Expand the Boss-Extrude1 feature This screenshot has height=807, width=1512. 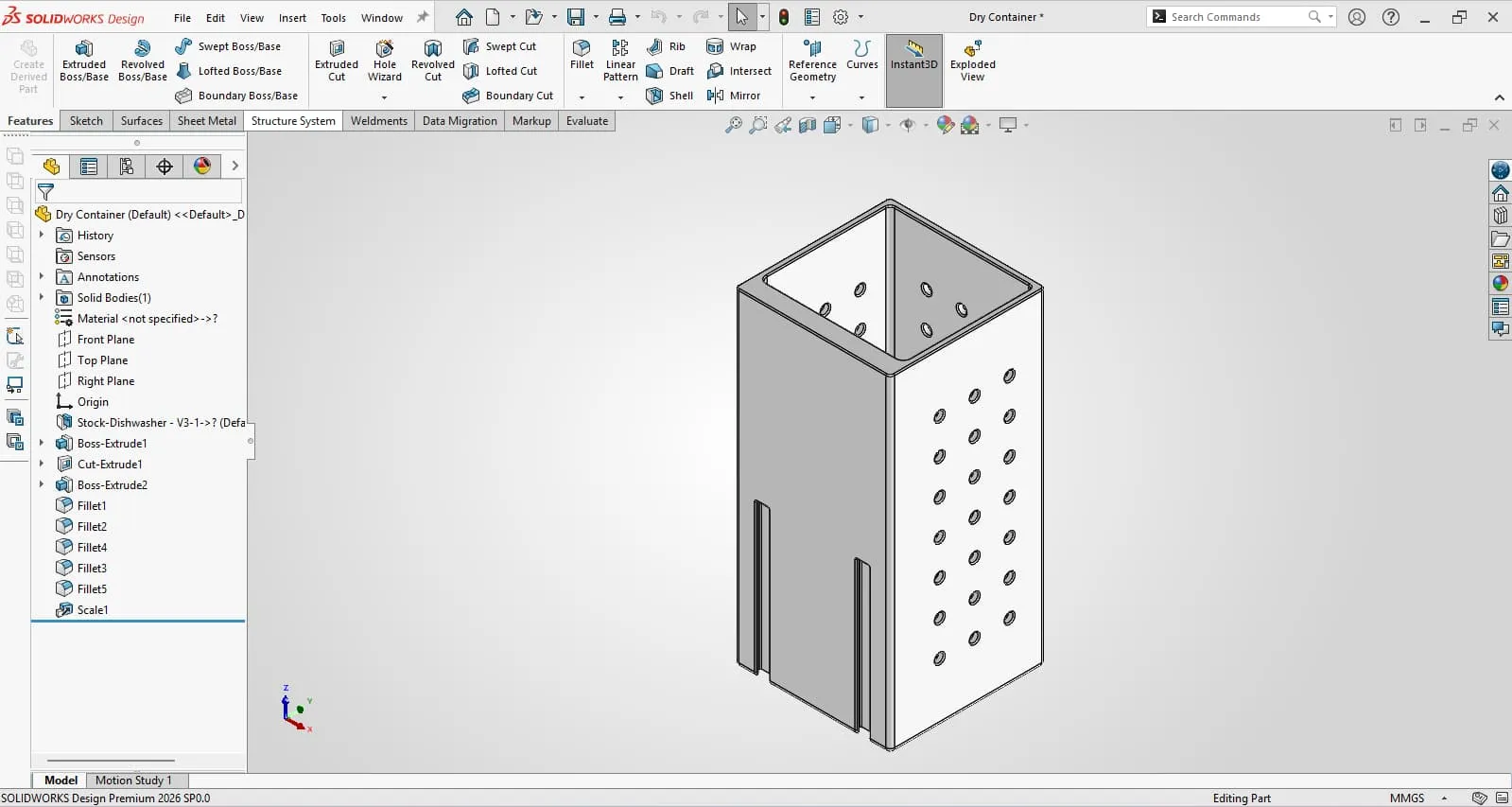(41, 444)
